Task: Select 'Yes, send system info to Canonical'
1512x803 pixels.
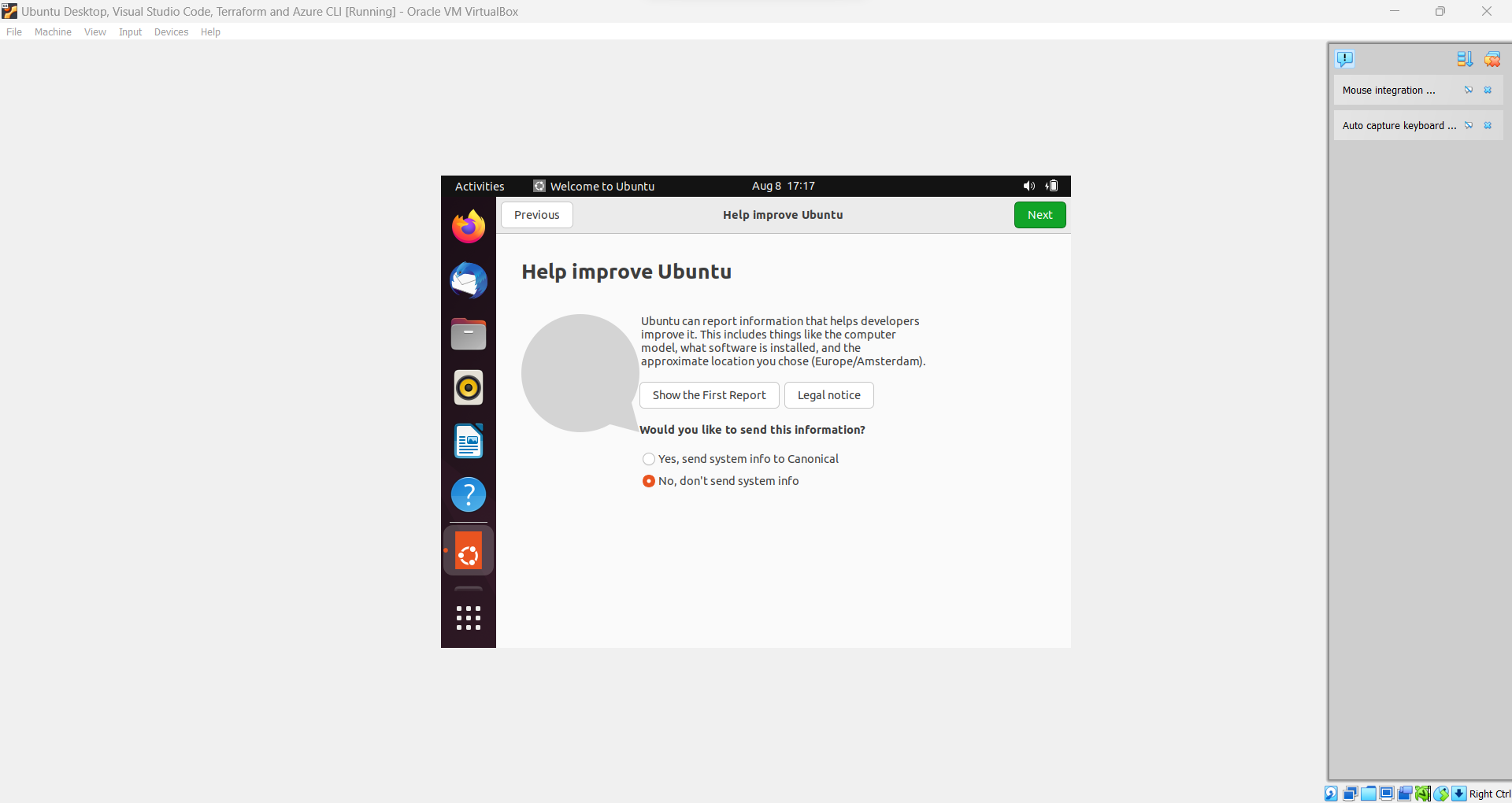Action: pyautogui.click(x=648, y=459)
